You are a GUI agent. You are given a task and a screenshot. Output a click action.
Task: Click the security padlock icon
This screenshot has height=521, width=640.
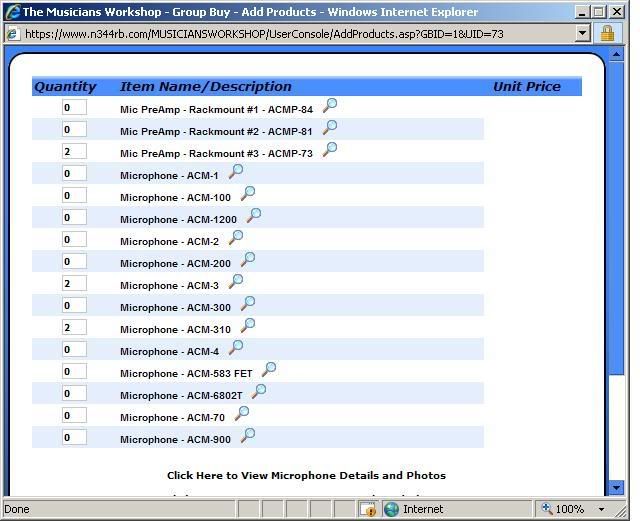(607, 33)
